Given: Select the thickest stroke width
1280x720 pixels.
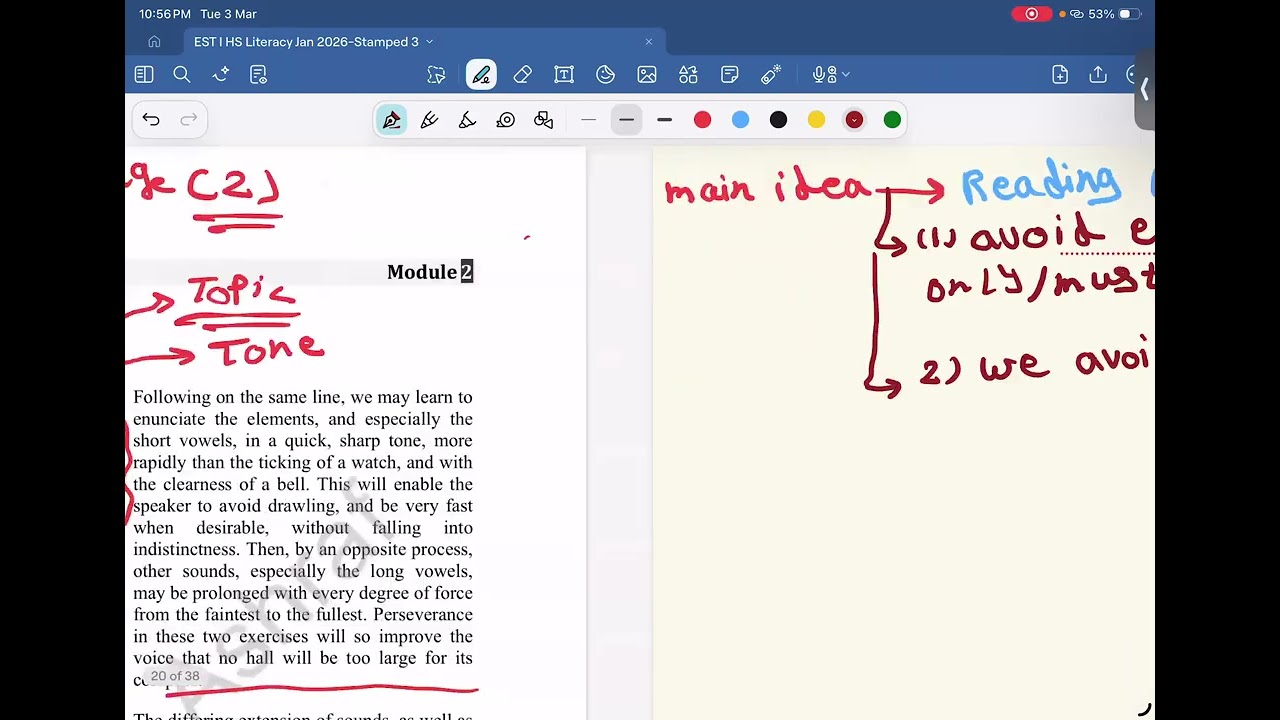Looking at the screenshot, I should pos(664,120).
